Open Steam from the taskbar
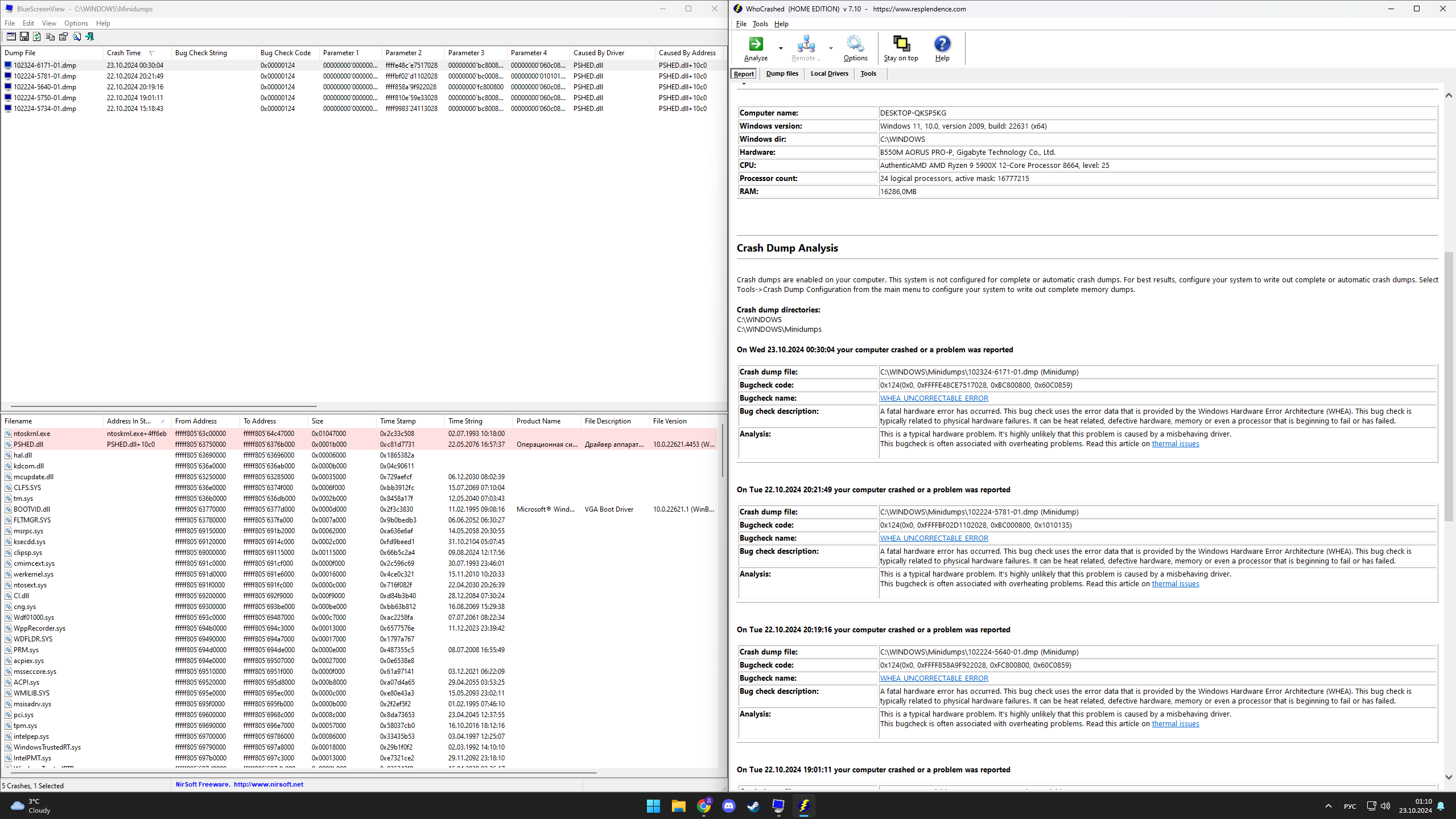1456x819 pixels. click(x=753, y=806)
